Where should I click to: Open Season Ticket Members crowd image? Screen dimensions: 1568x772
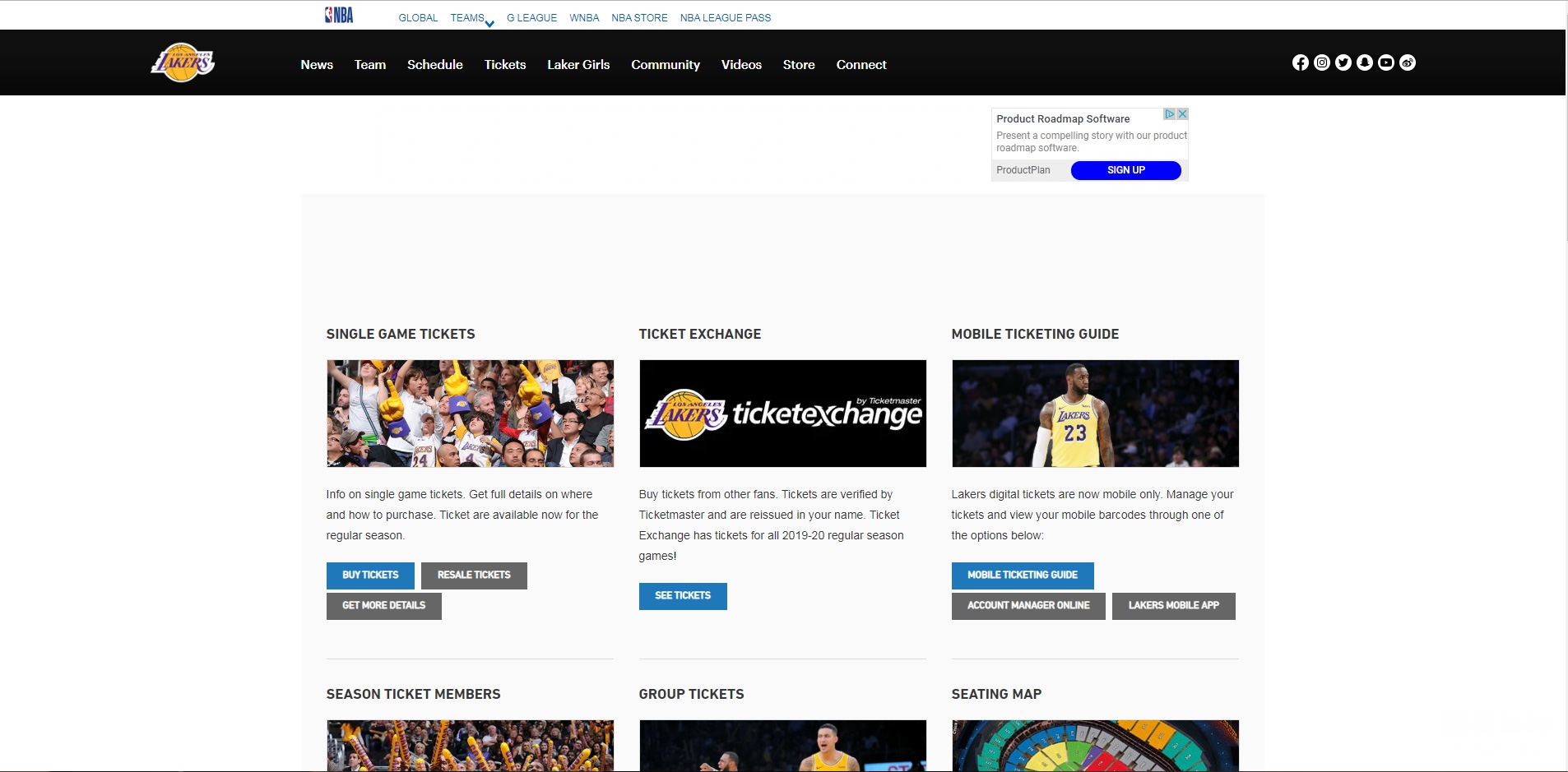coord(470,746)
